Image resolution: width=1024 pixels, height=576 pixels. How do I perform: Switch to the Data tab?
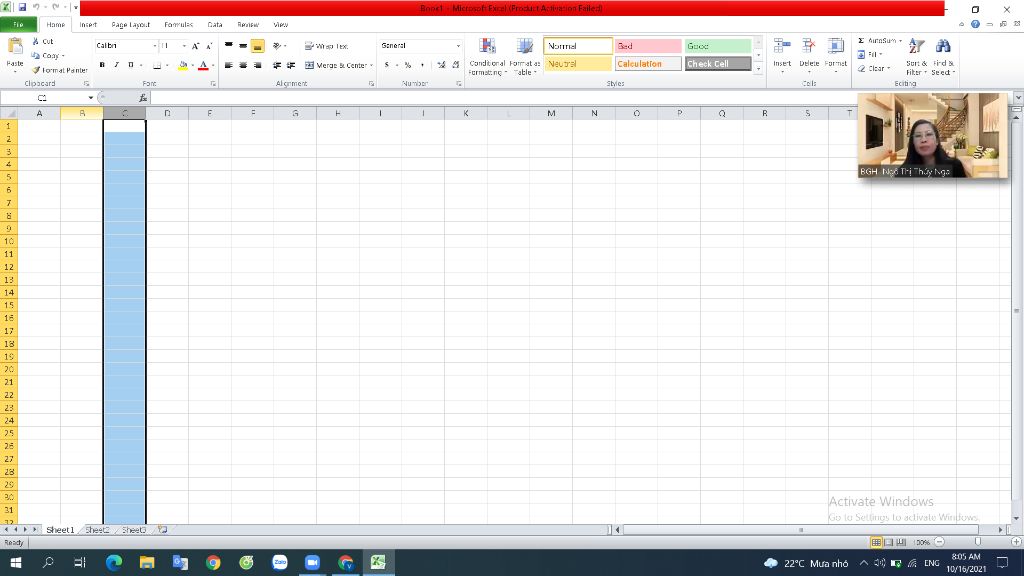215,25
